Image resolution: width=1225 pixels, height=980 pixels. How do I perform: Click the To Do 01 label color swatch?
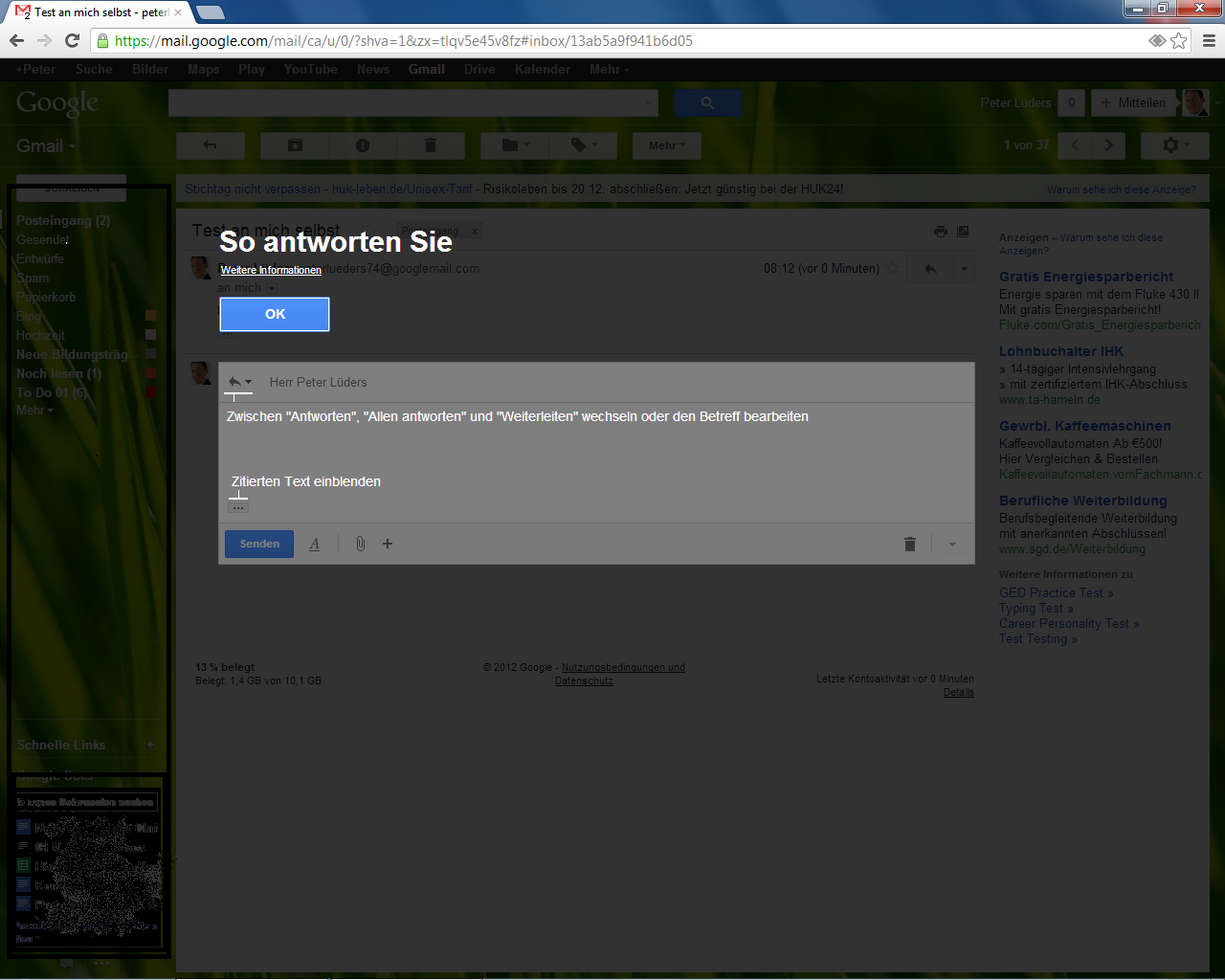(150, 392)
